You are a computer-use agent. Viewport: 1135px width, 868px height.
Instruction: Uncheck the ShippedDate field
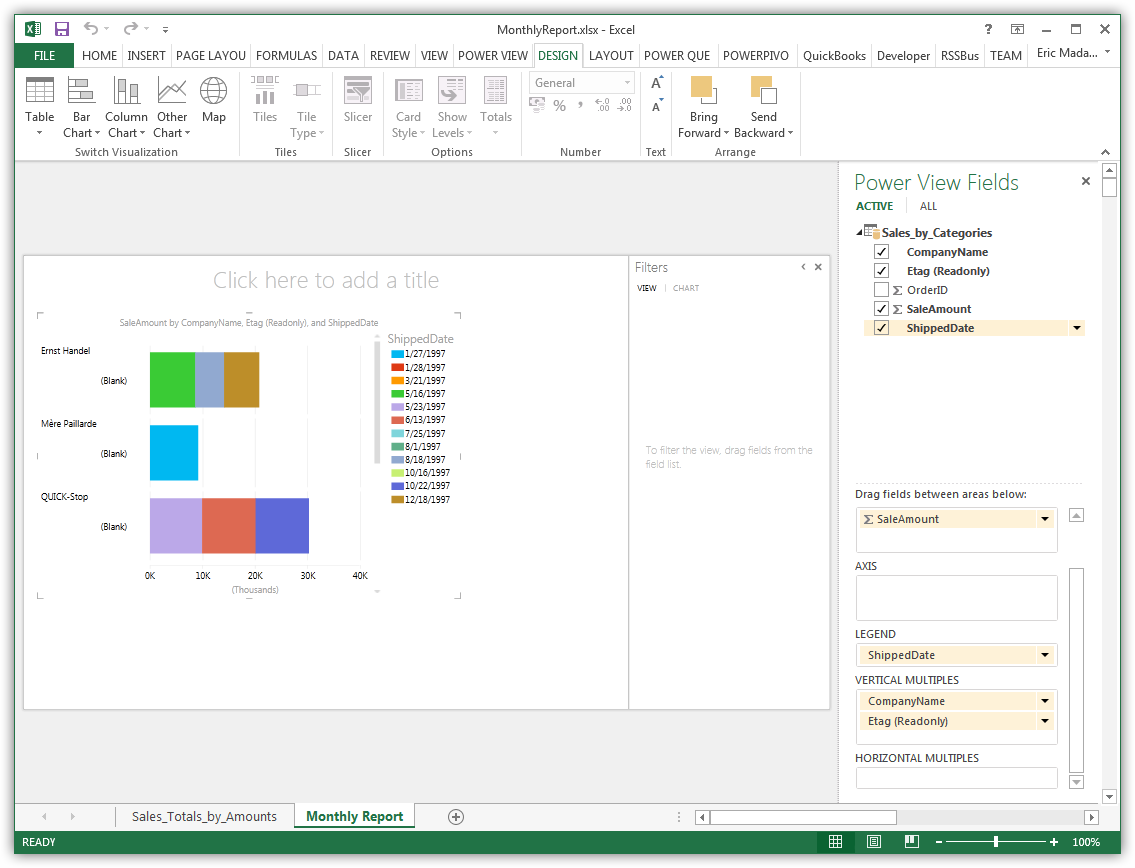point(881,327)
